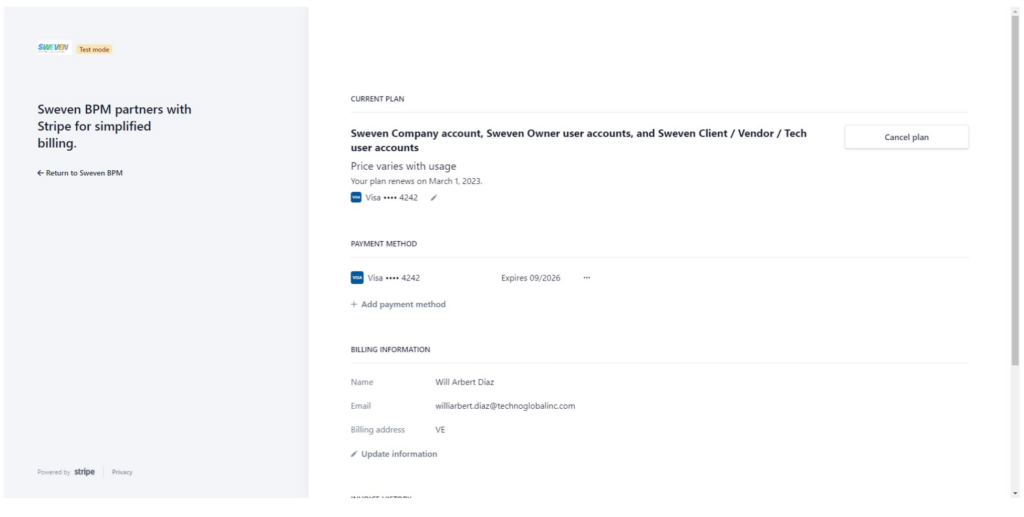Select the billing email address text

click(x=505, y=405)
